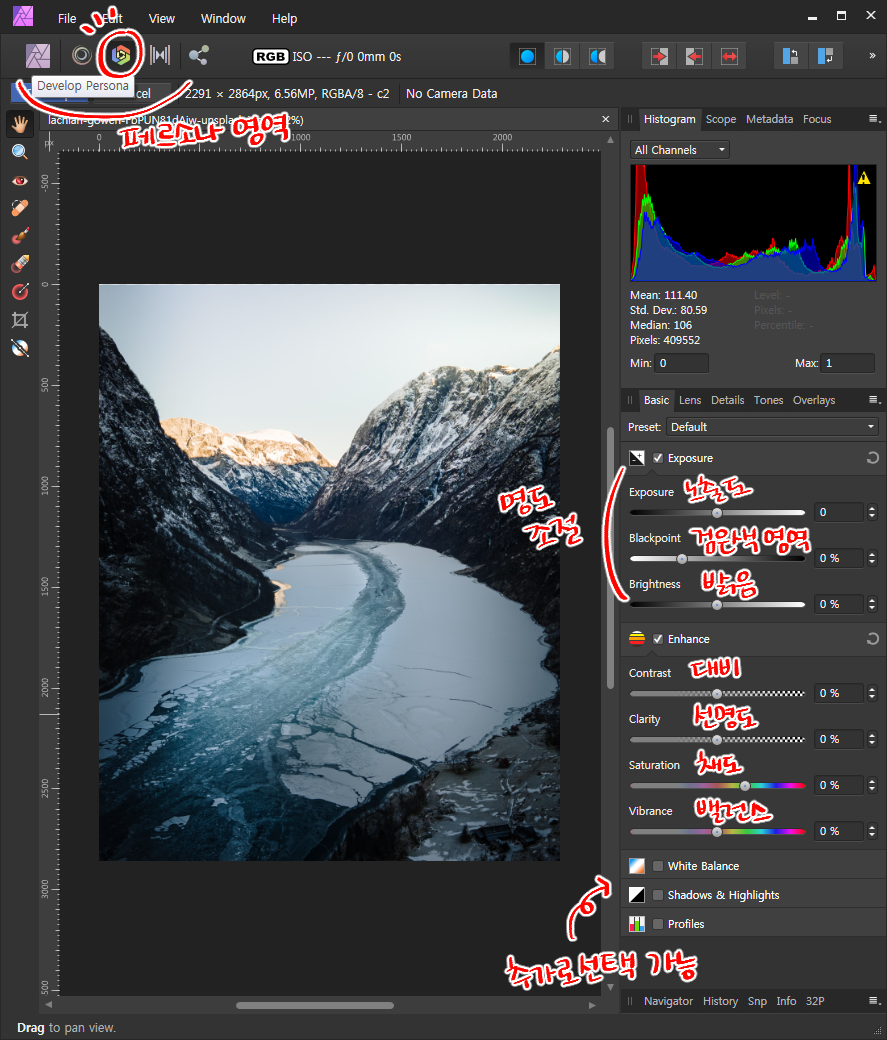
Task: Reset the Exposure section
Action: click(x=872, y=458)
